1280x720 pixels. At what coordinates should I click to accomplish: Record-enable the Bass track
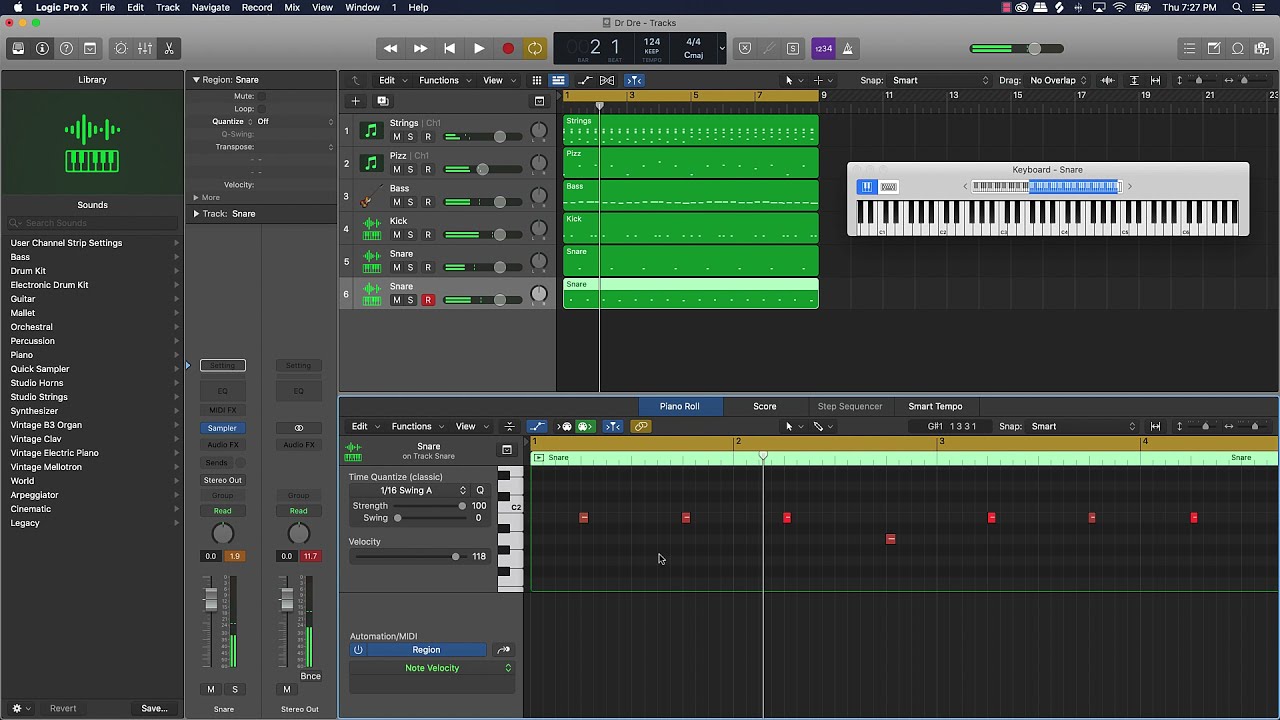(428, 202)
